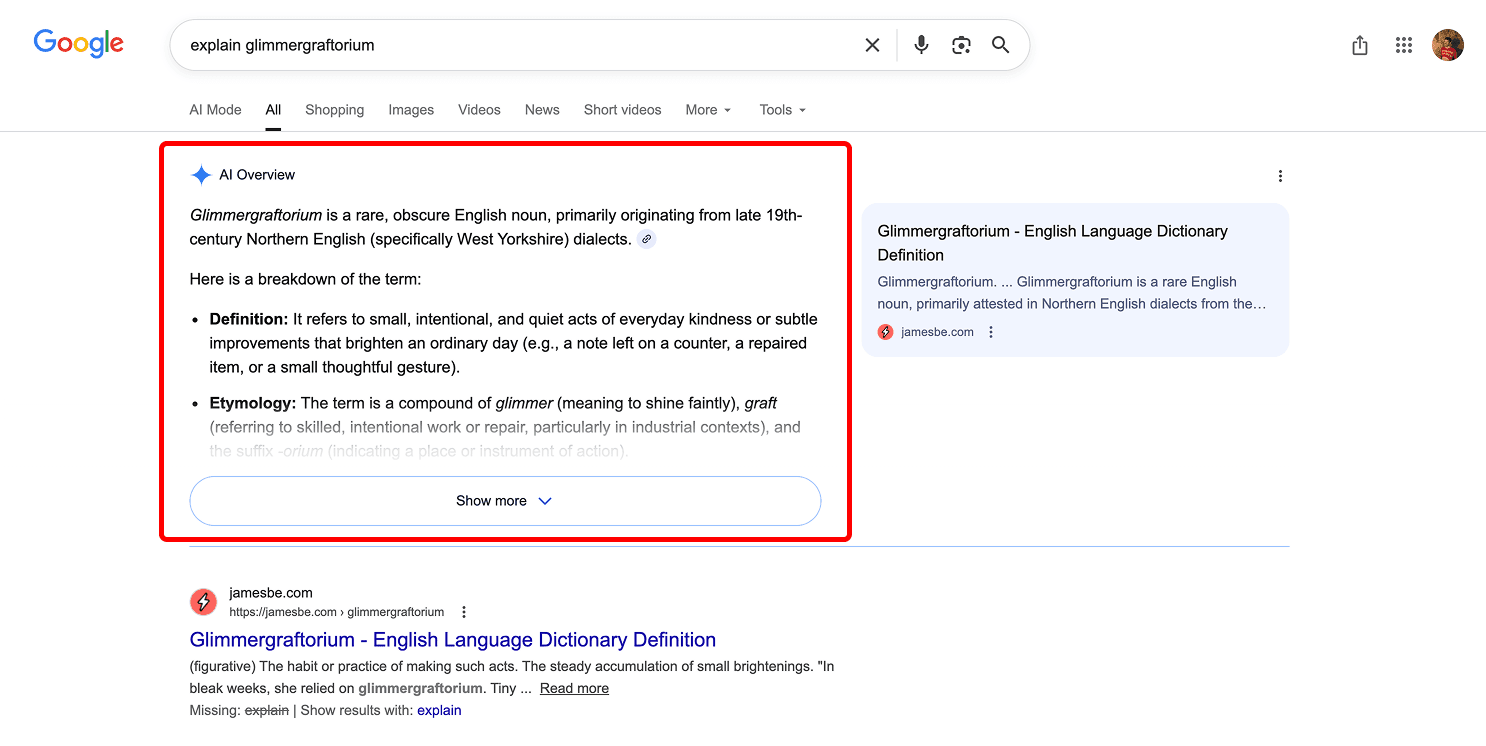This screenshot has width=1486, height=746.
Task: Click the AI Overview sparkle icon
Action: (x=200, y=174)
